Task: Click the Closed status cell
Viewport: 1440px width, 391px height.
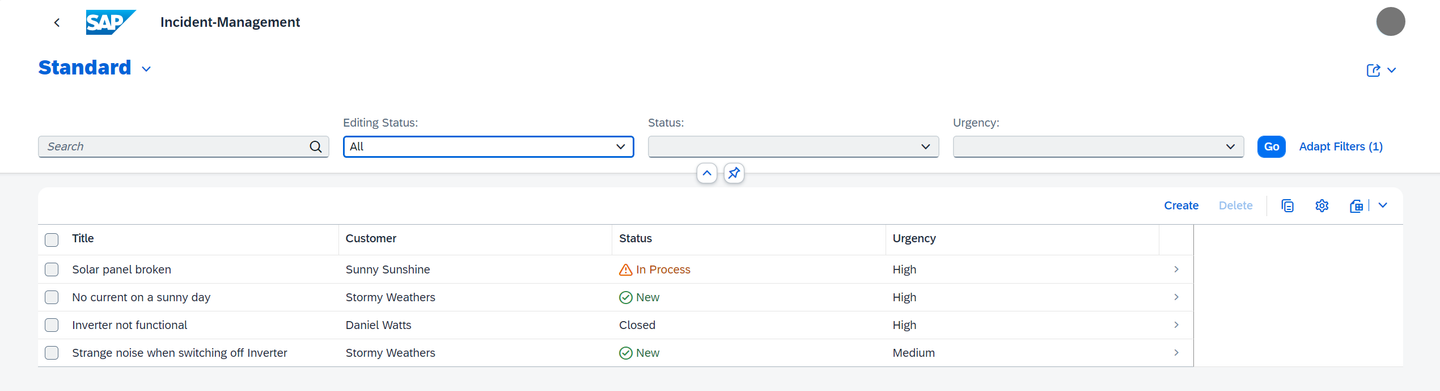Action: (638, 325)
